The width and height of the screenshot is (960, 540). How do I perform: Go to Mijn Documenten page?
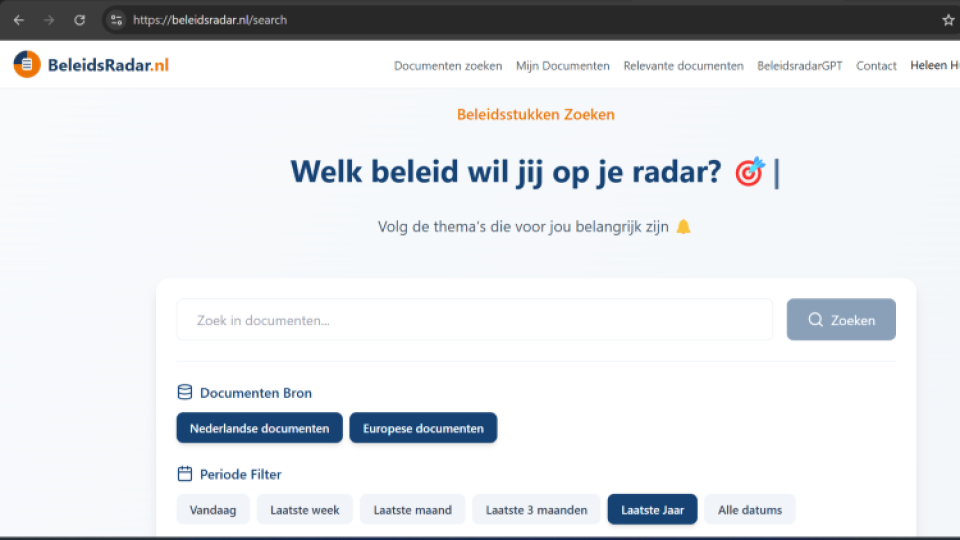pos(563,66)
